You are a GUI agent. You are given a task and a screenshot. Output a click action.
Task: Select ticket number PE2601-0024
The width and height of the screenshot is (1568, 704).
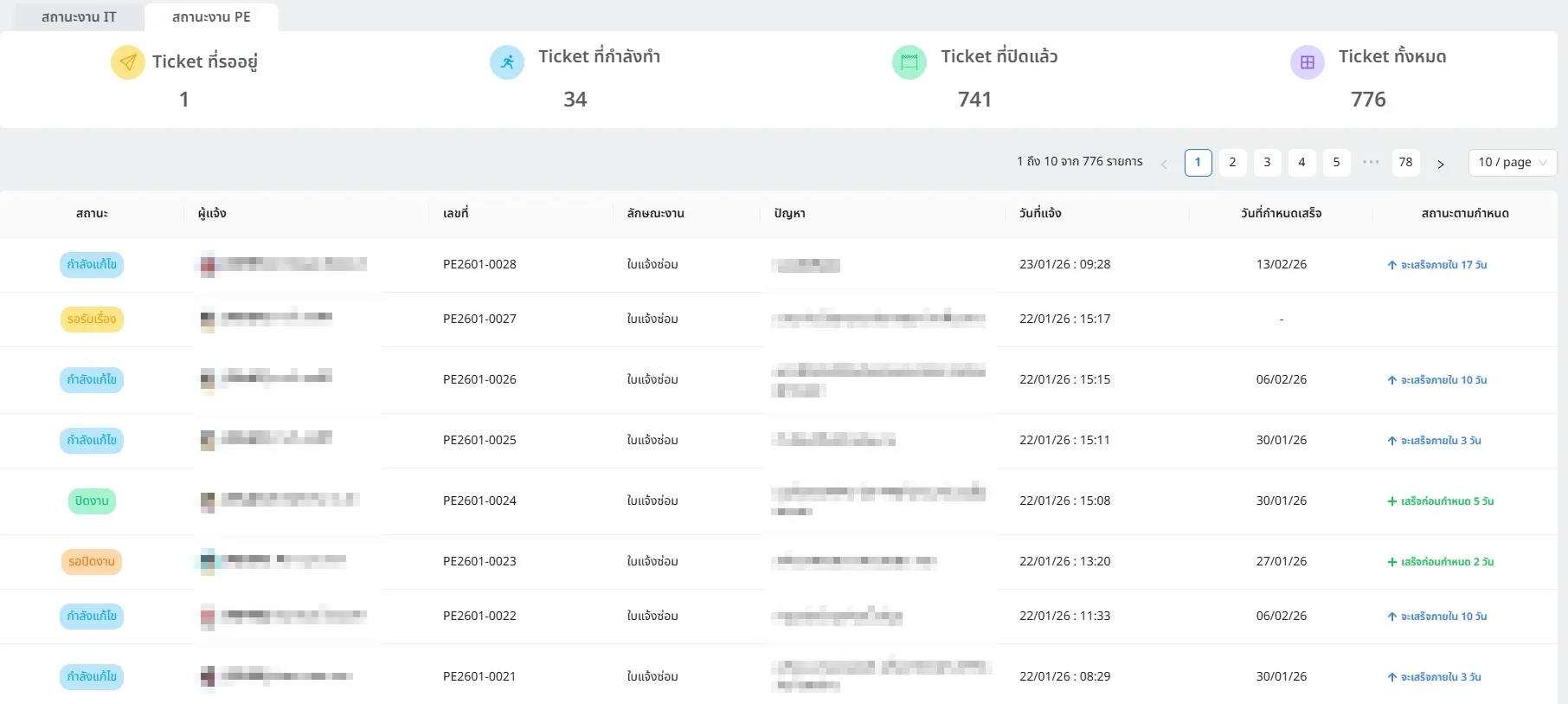pos(479,501)
